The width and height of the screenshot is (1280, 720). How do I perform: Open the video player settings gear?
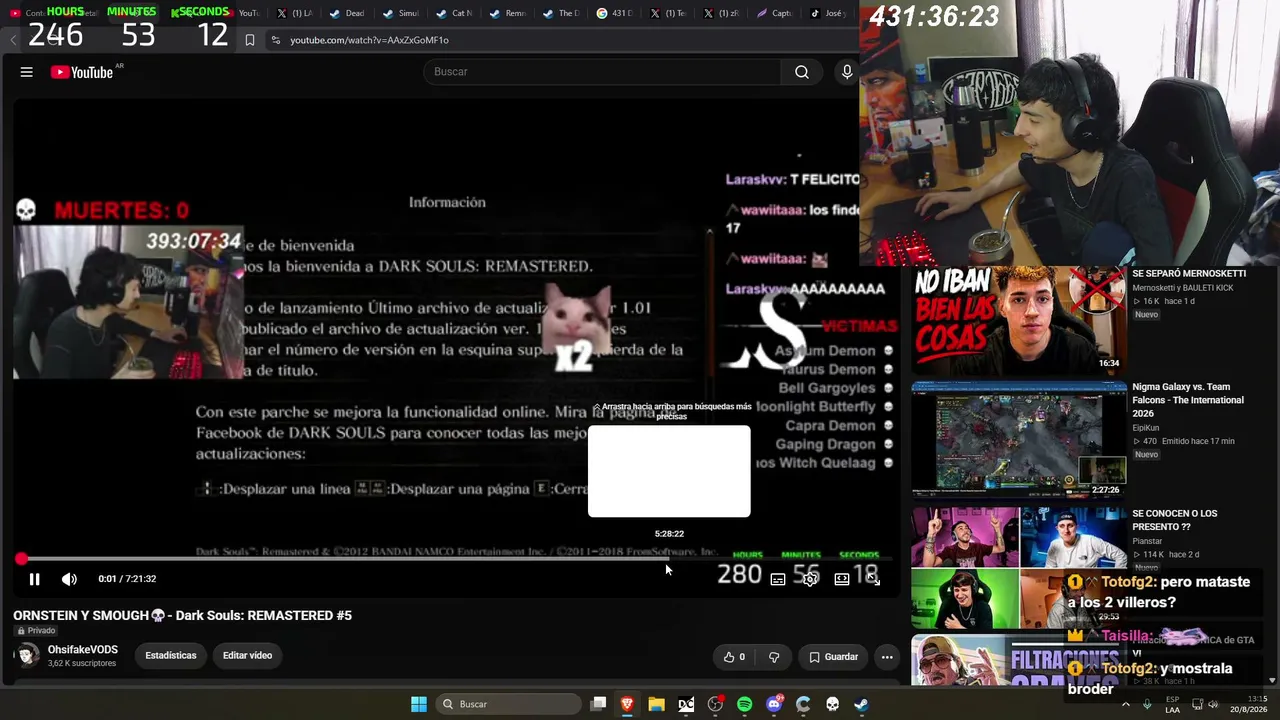click(x=810, y=579)
